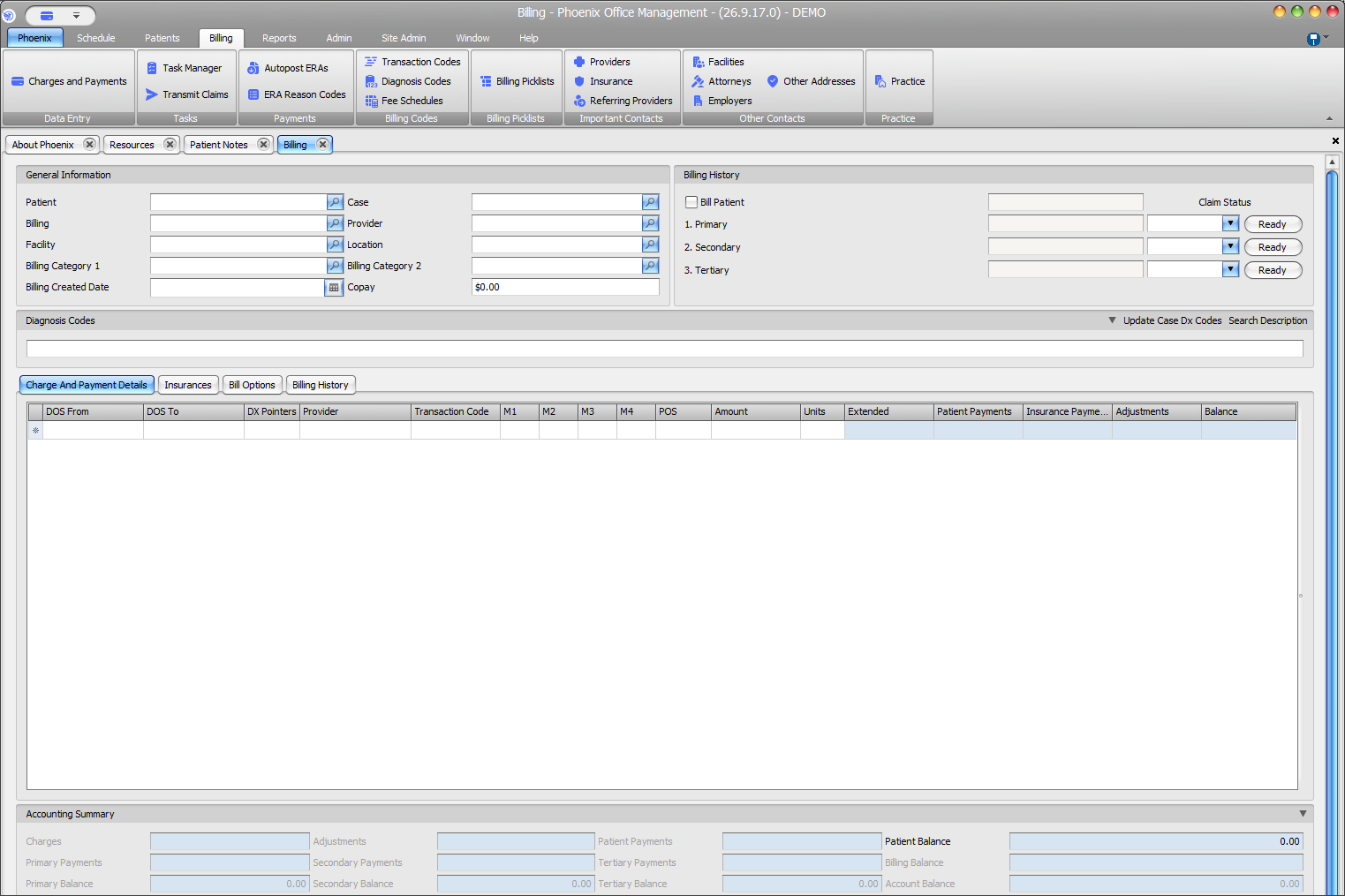Open the Tertiary claim status dropdown
The height and width of the screenshot is (896, 1345).
click(1230, 269)
